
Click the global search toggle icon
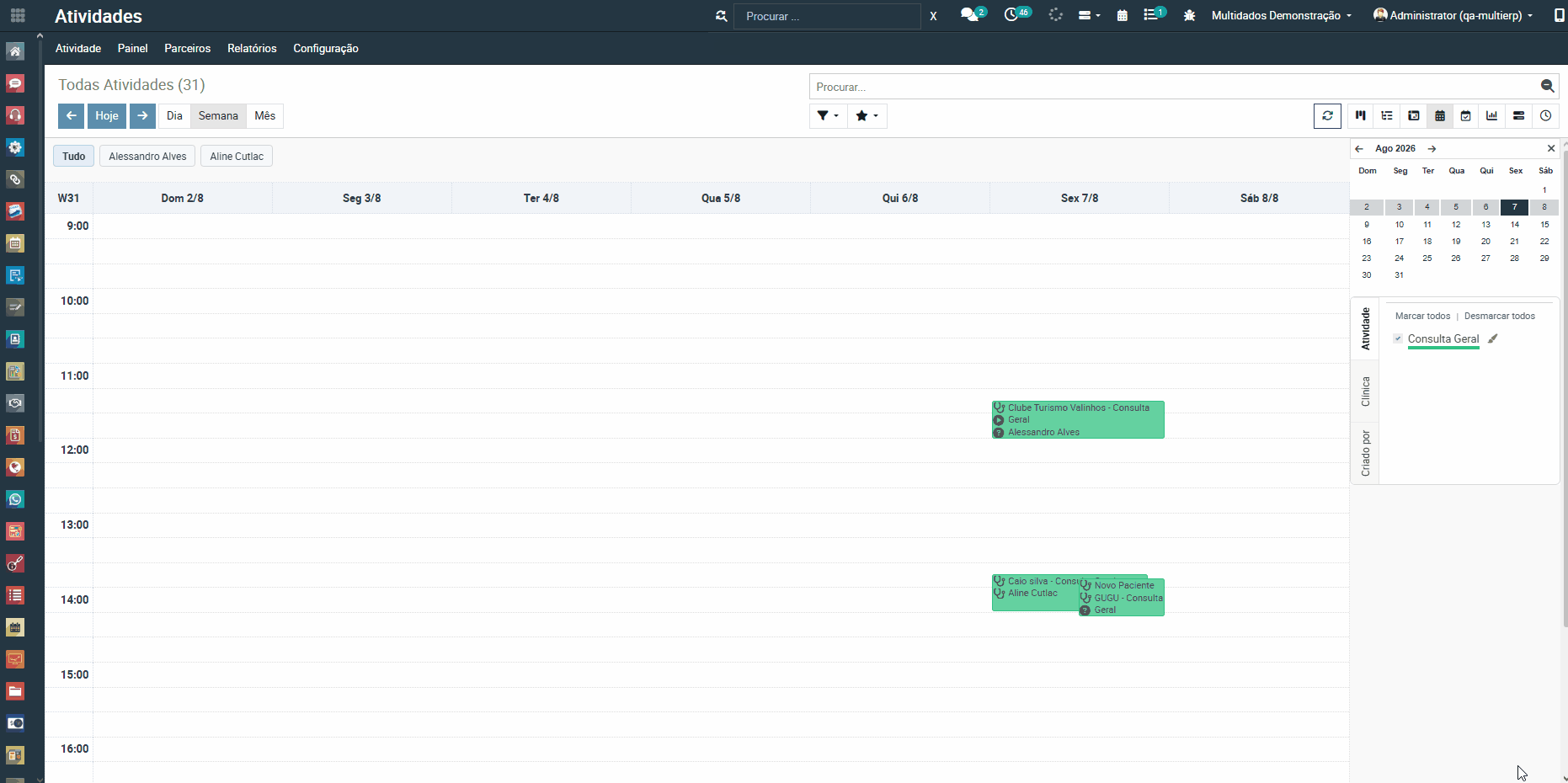(x=721, y=16)
